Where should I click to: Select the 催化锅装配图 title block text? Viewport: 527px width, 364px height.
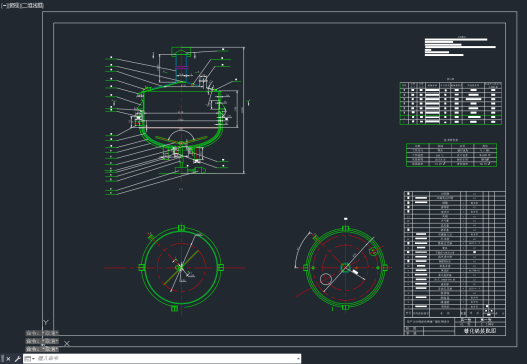pos(480,331)
